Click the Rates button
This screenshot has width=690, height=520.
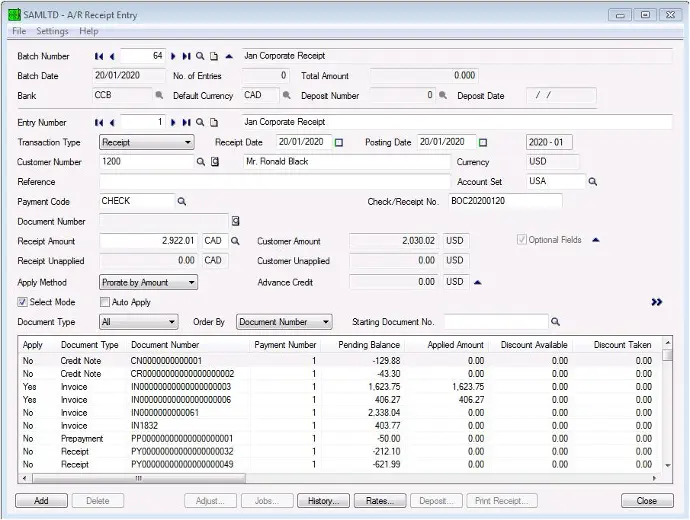point(380,501)
